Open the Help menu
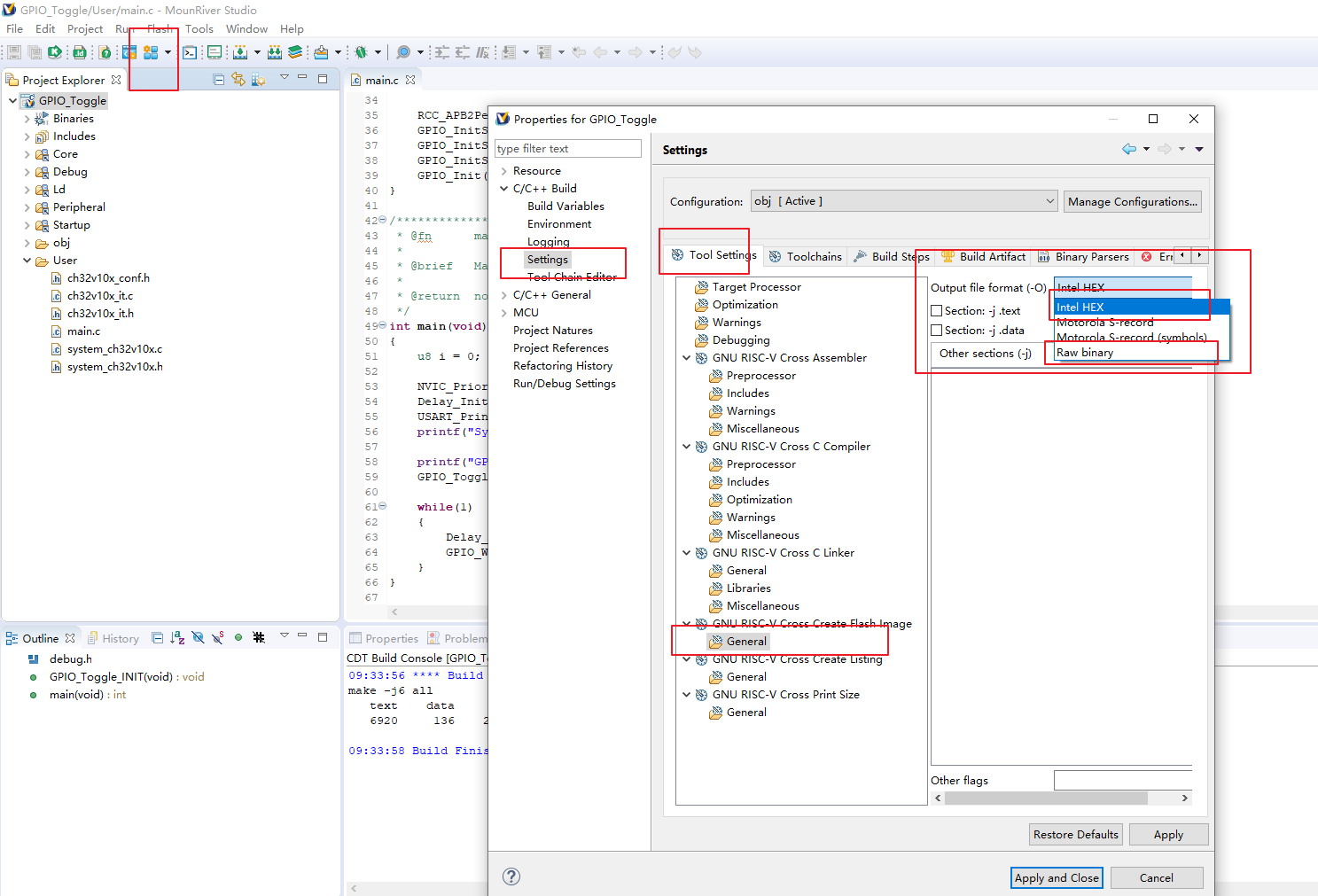The width and height of the screenshot is (1318, 896). click(x=292, y=29)
